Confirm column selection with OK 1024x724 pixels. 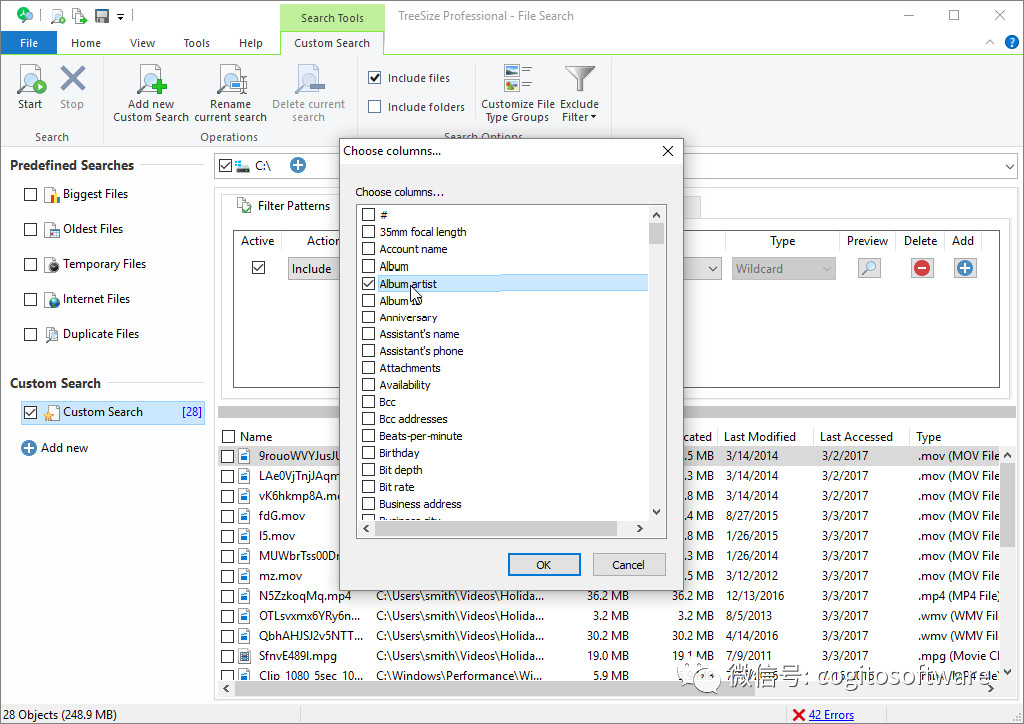(544, 565)
